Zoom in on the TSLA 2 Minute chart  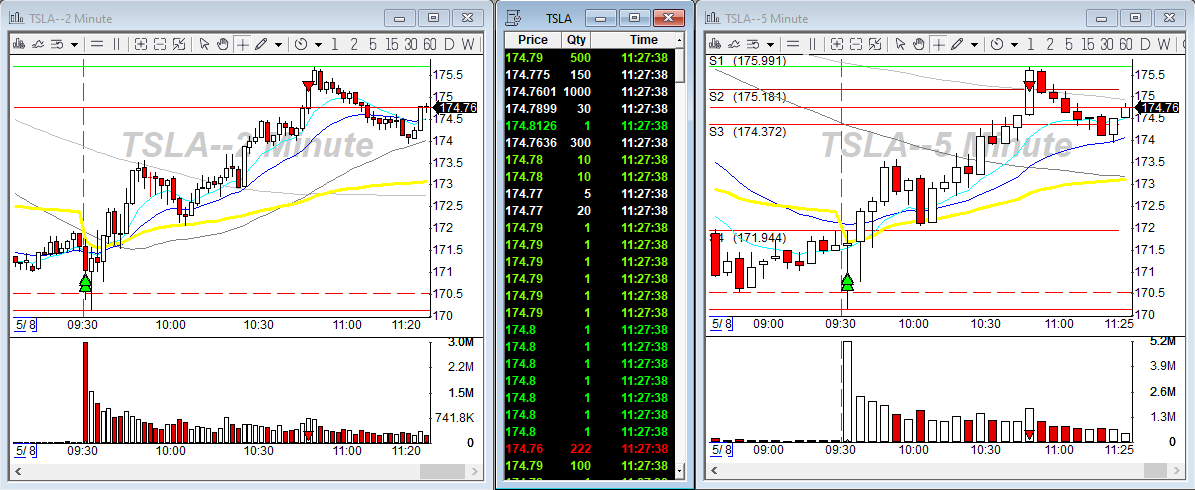click(x=140, y=44)
